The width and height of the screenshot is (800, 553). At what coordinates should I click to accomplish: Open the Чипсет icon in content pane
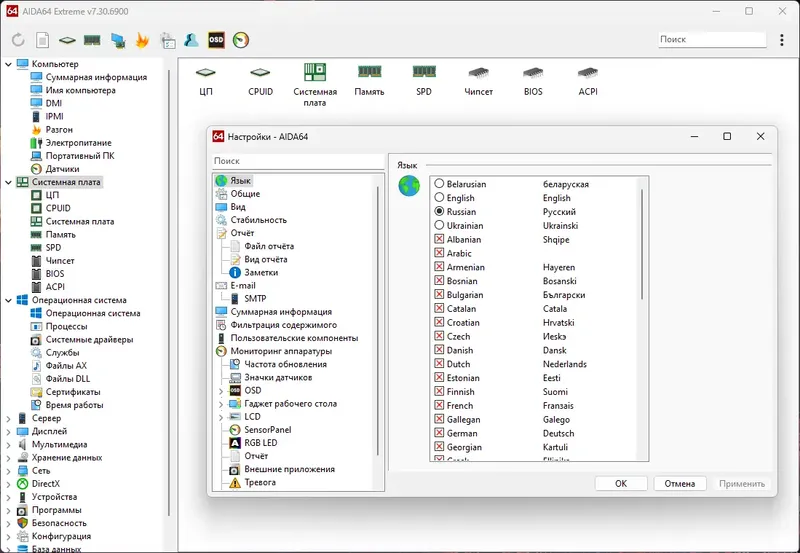(x=479, y=81)
